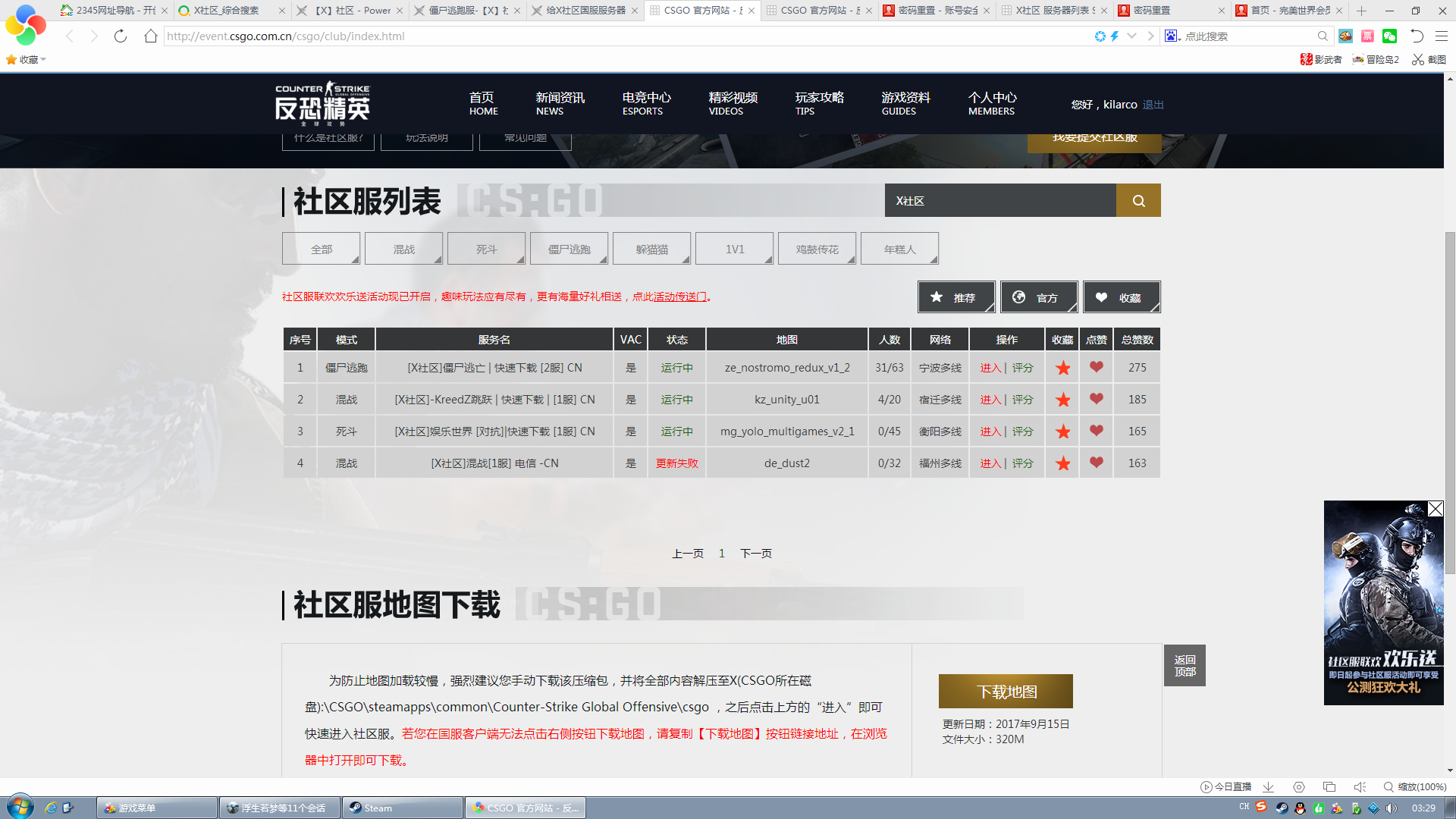Refresh the current page

pos(121,36)
